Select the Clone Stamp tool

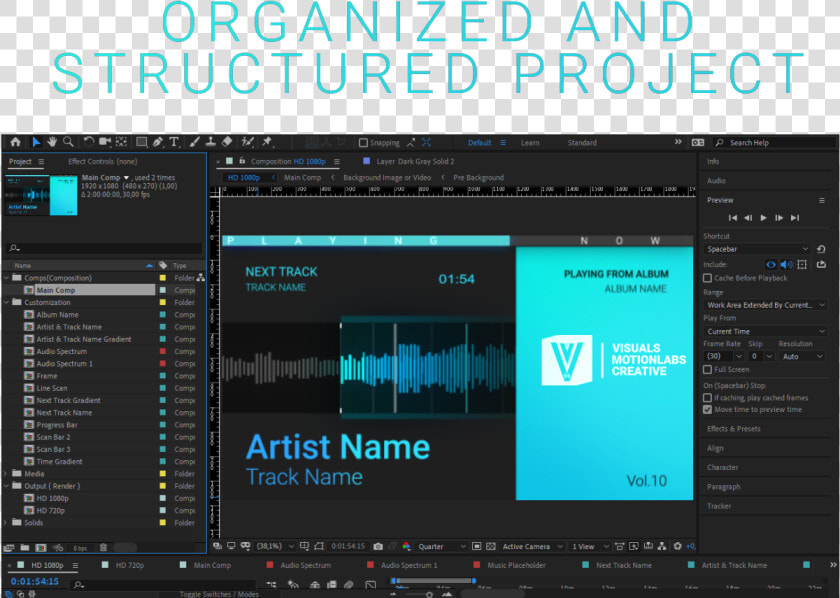tap(211, 142)
